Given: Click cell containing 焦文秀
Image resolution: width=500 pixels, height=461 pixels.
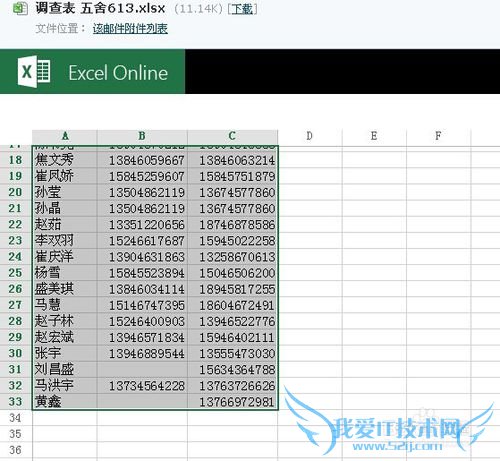Looking at the screenshot, I should coord(65,160).
